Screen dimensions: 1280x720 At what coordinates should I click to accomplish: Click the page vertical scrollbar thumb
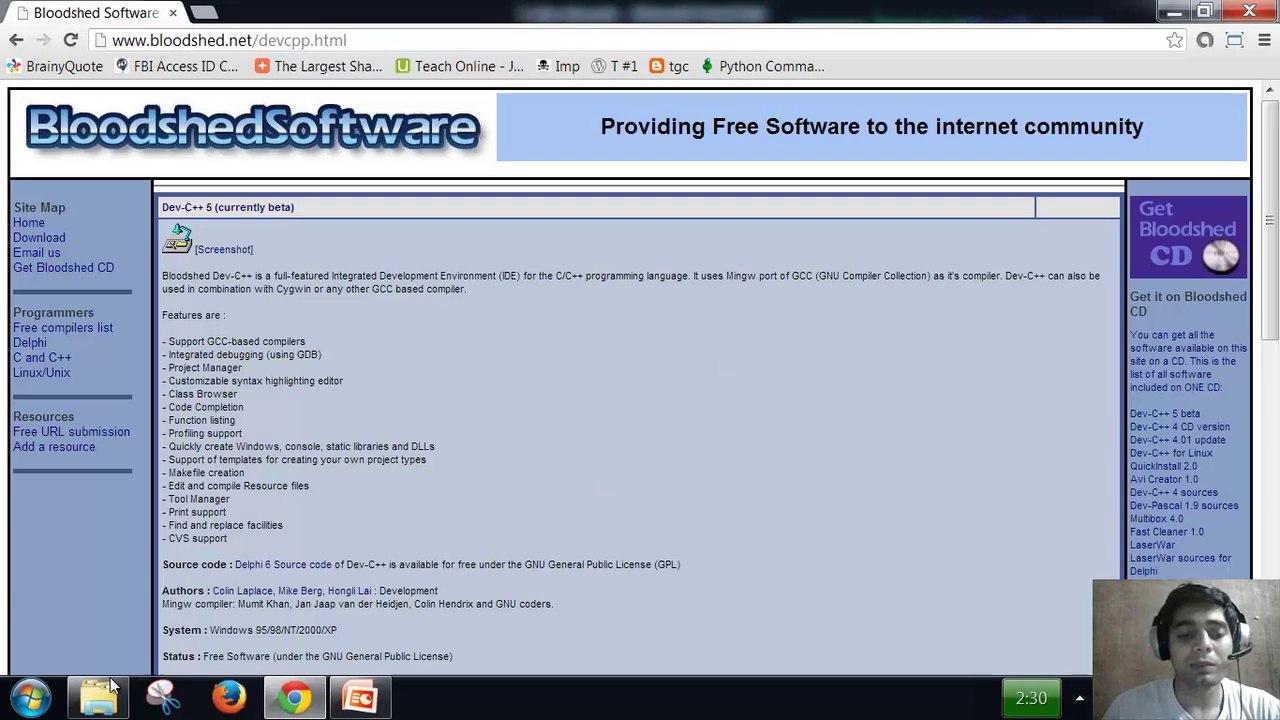pyautogui.click(x=1270, y=220)
